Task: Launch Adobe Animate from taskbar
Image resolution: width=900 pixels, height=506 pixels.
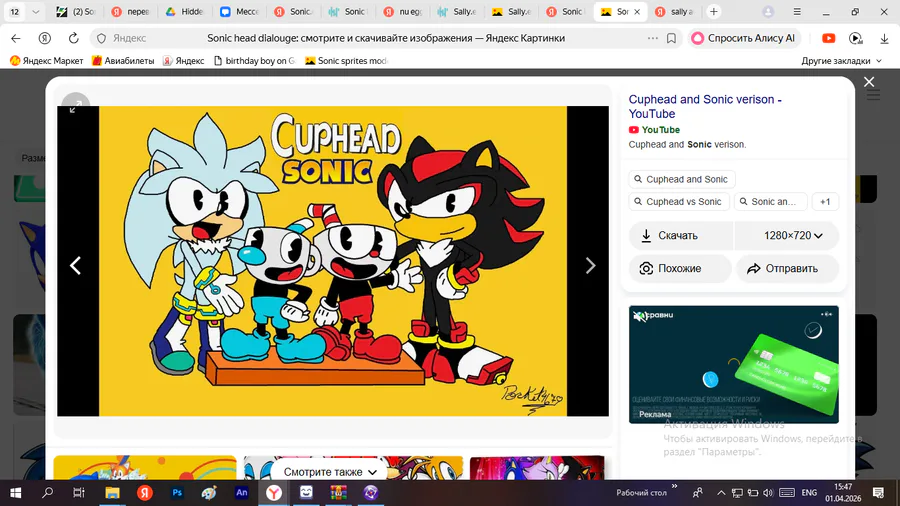Action: click(x=242, y=493)
